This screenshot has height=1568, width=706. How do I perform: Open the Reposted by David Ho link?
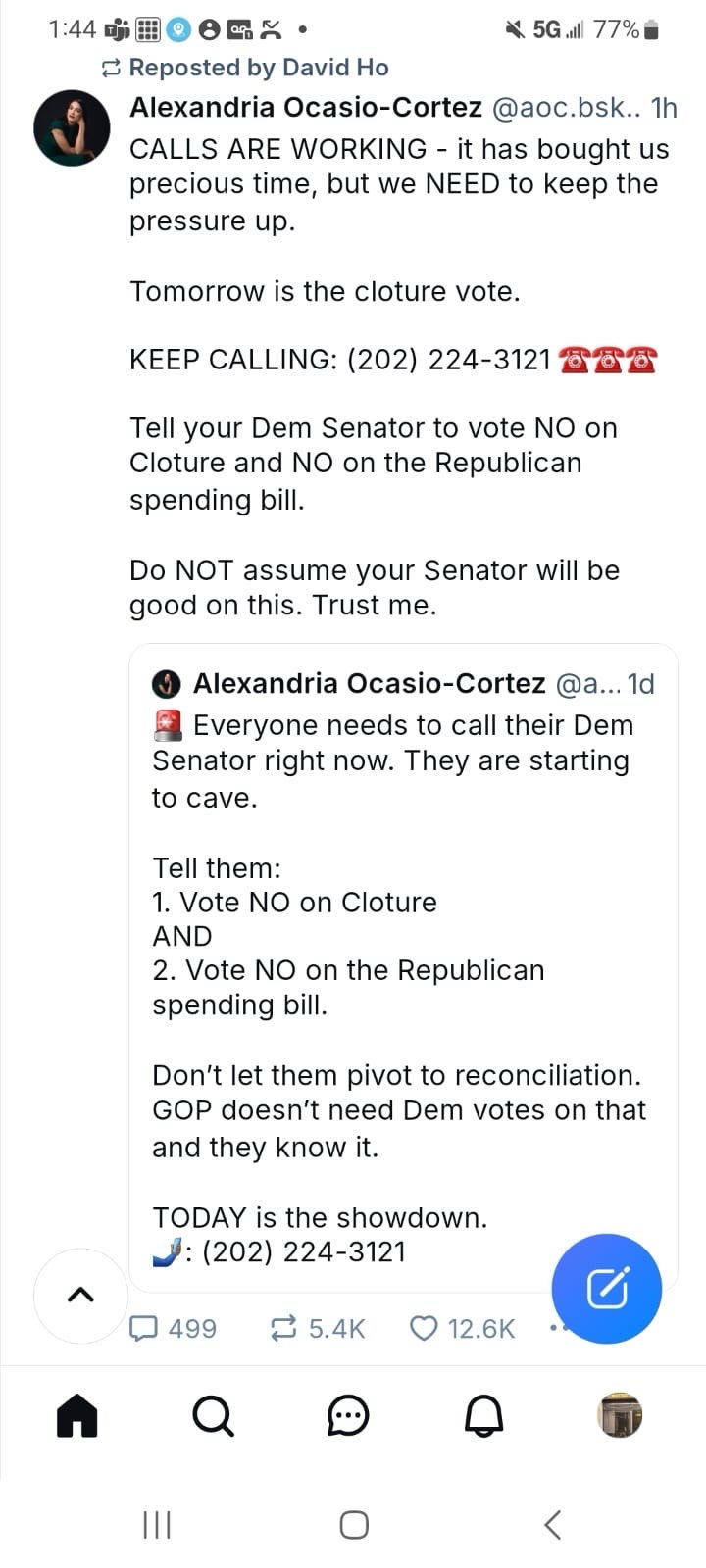[x=258, y=68]
